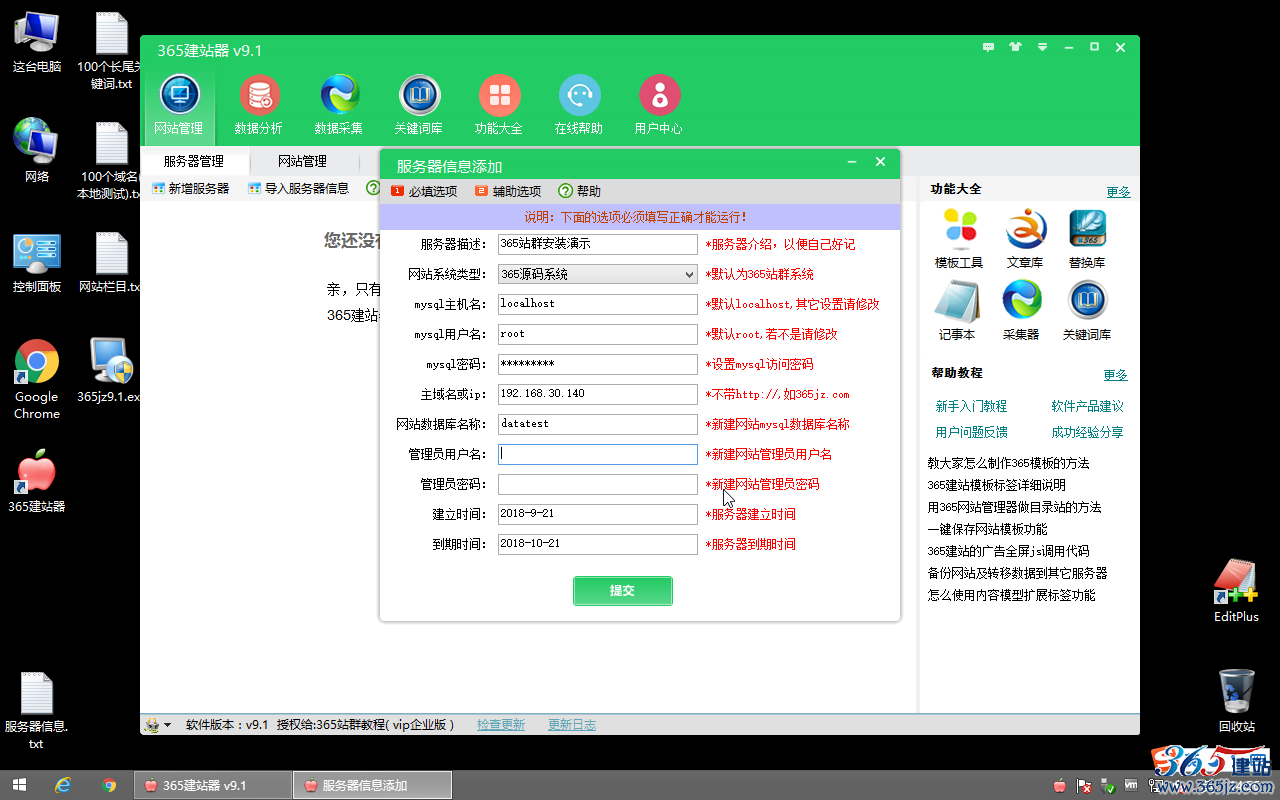
Task: Open the title bar dropdown menu icon
Action: pos(1042,47)
